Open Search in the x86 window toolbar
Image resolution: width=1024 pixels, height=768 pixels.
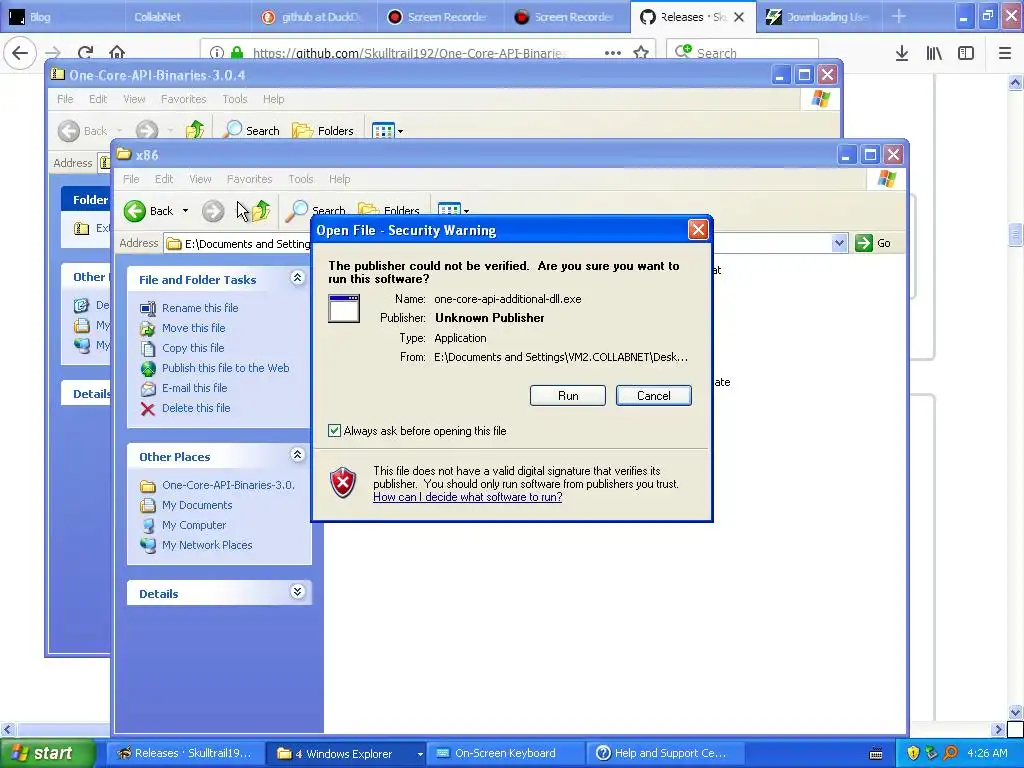pos(316,211)
